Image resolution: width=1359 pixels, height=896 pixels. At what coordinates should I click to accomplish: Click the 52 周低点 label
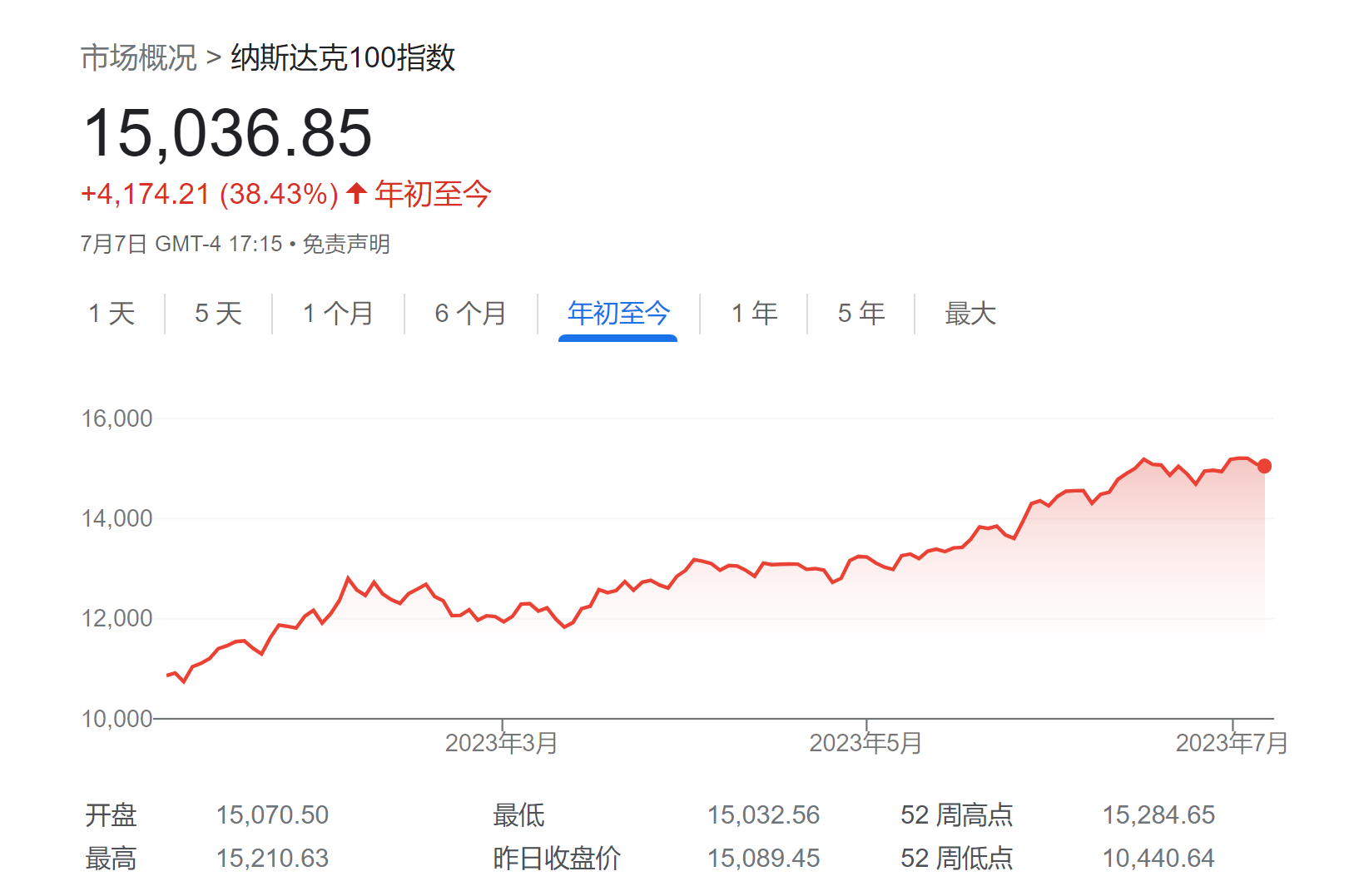point(956,858)
